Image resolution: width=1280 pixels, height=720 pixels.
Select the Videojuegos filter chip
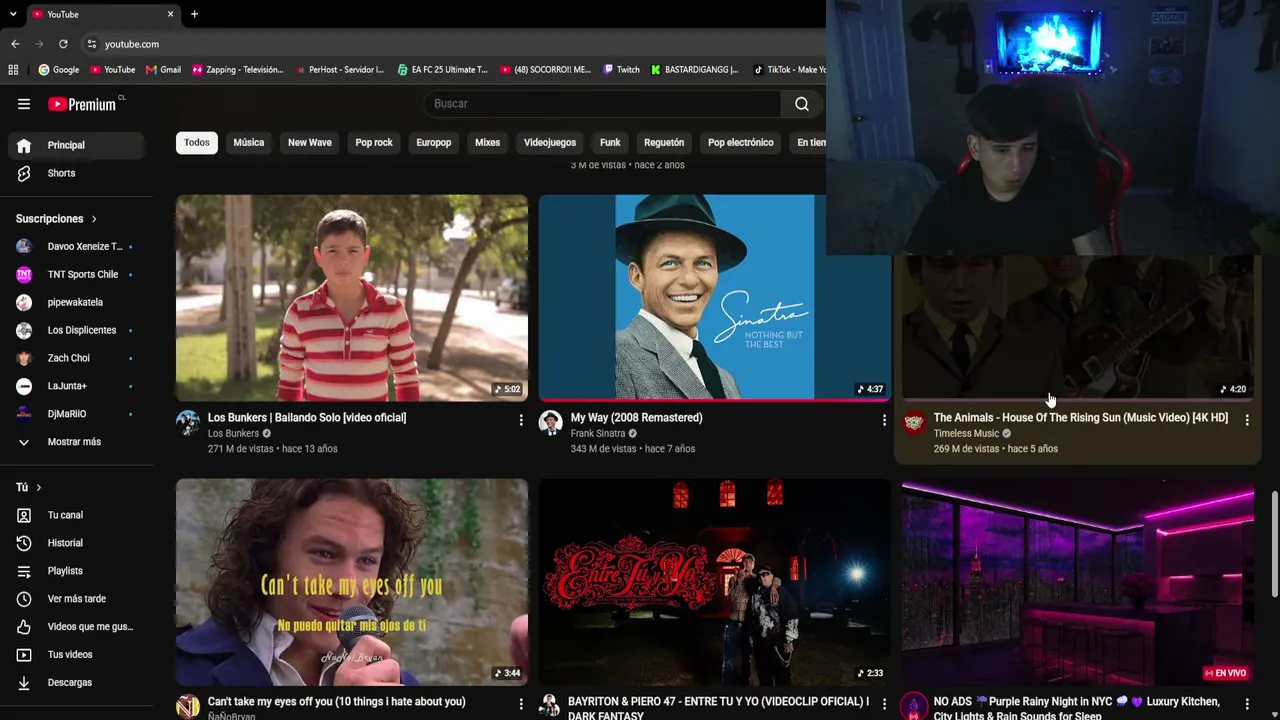[x=550, y=142]
